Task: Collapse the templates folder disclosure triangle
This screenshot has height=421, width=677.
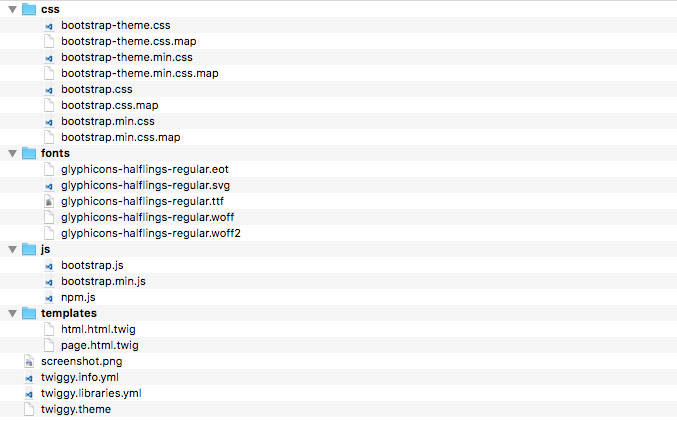Action: coord(11,313)
